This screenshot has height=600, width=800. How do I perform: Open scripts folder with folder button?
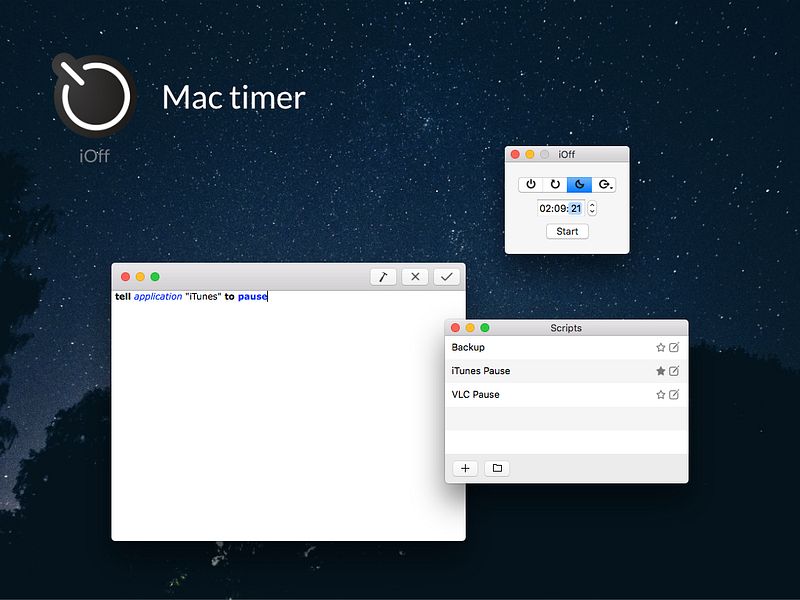pos(497,468)
